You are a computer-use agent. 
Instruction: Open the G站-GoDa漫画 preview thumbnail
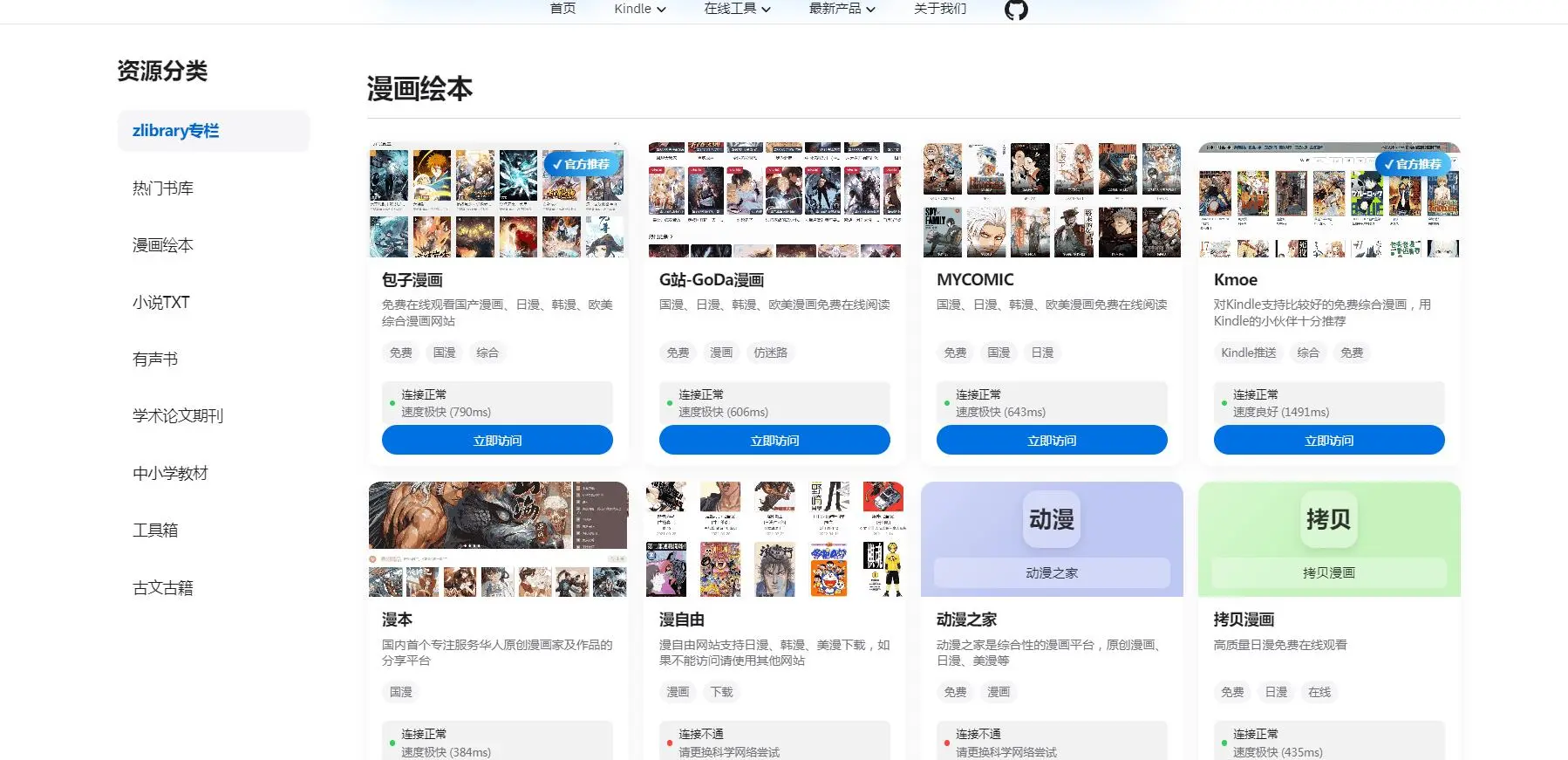pos(774,200)
